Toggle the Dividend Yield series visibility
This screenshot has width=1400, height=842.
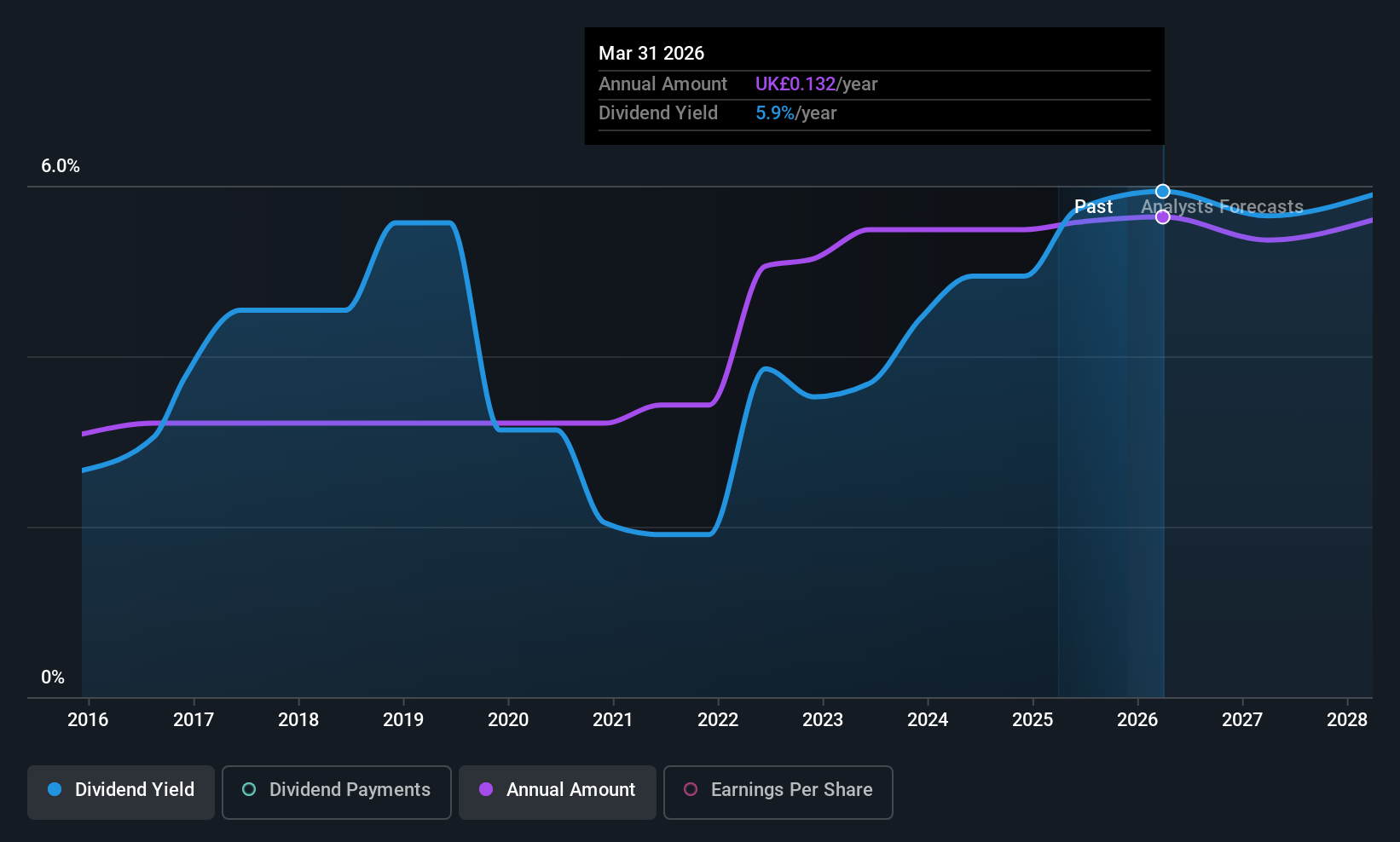point(120,791)
